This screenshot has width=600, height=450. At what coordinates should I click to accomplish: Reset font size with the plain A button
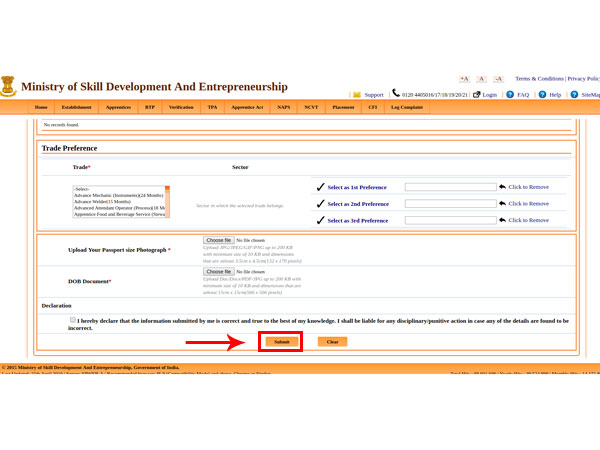(x=481, y=79)
